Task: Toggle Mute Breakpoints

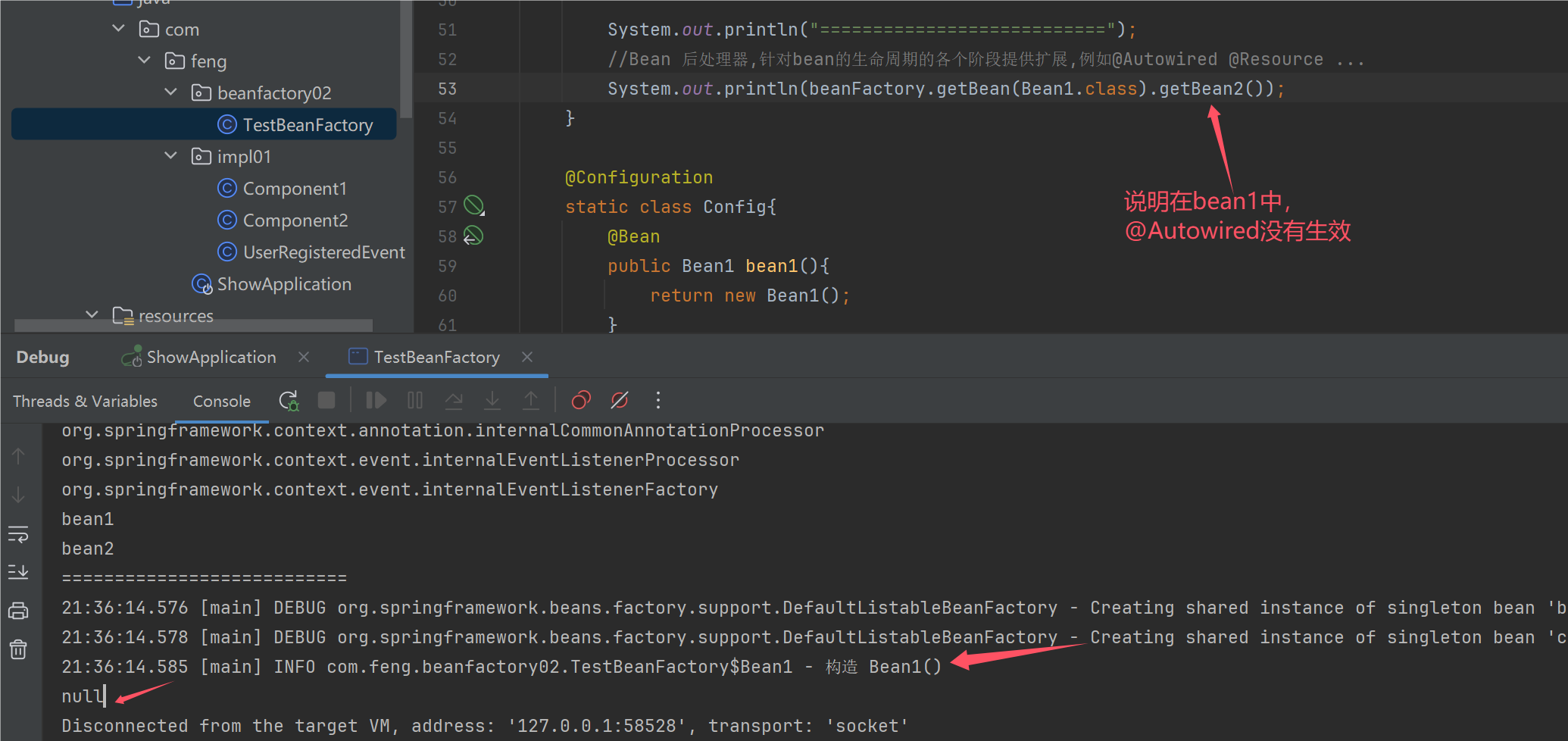Action: [620, 400]
